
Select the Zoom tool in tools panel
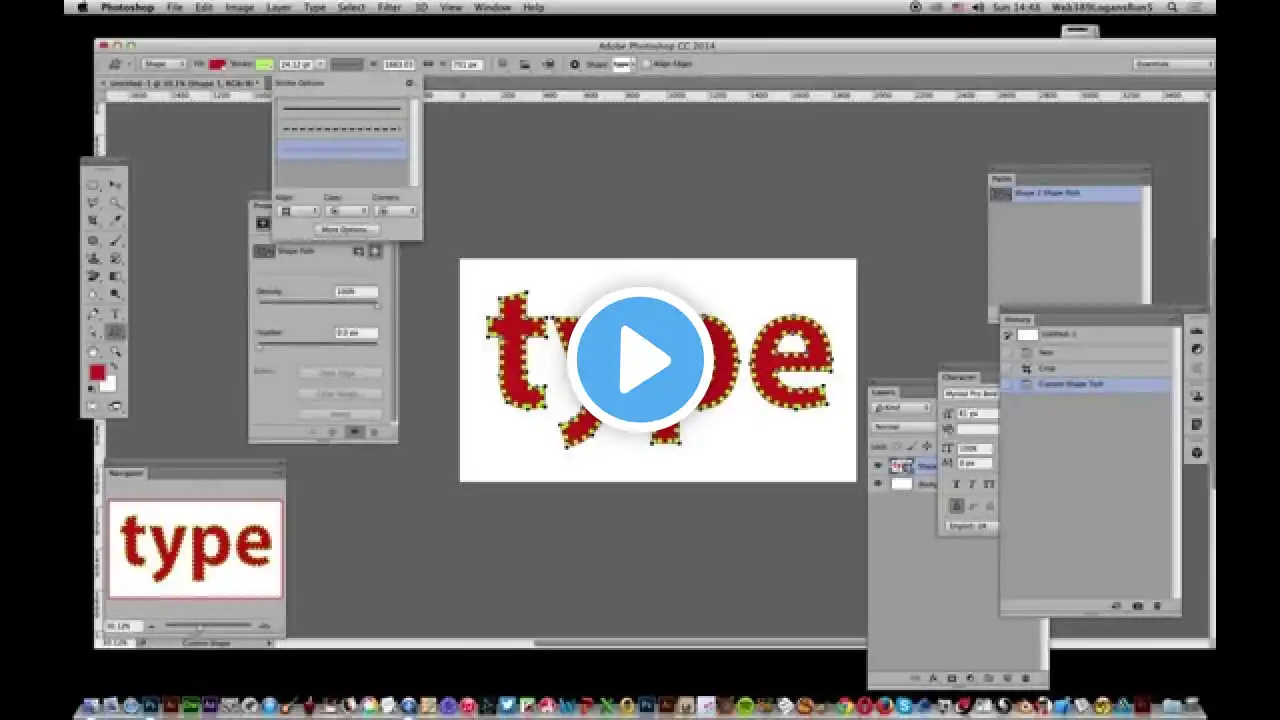115,350
